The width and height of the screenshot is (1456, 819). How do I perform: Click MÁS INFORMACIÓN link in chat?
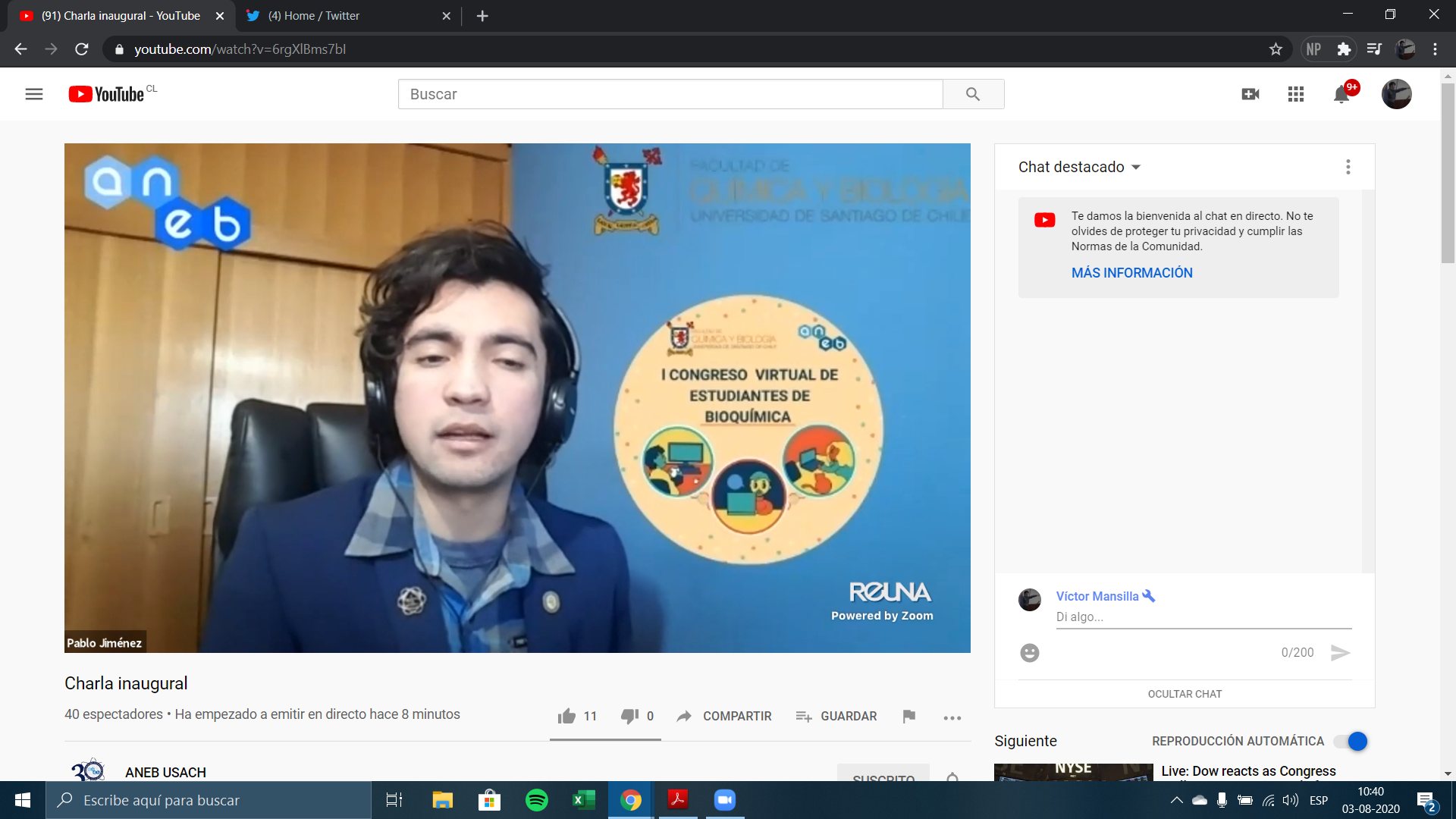pyautogui.click(x=1131, y=273)
